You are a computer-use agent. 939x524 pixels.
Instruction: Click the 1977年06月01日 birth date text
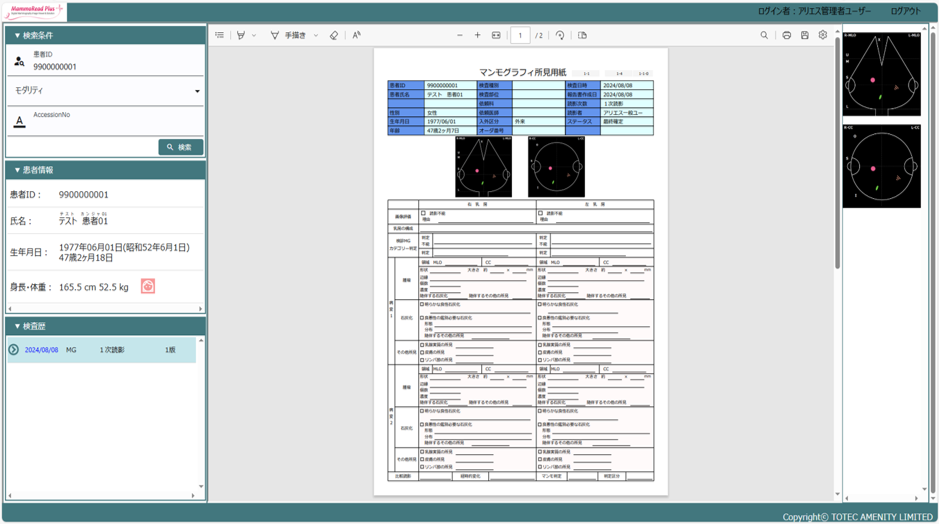(124, 247)
